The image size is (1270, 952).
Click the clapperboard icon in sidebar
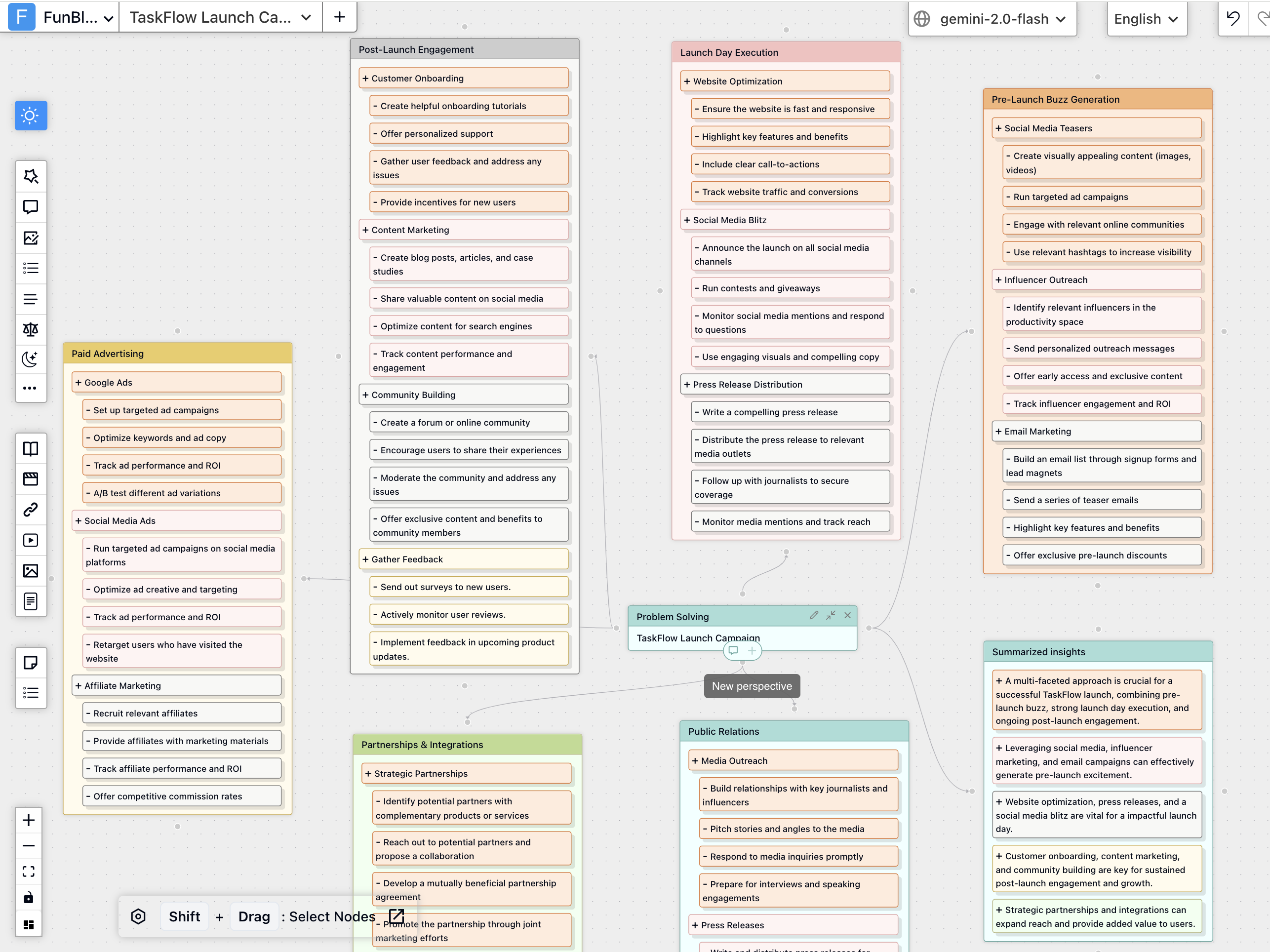coord(31,479)
